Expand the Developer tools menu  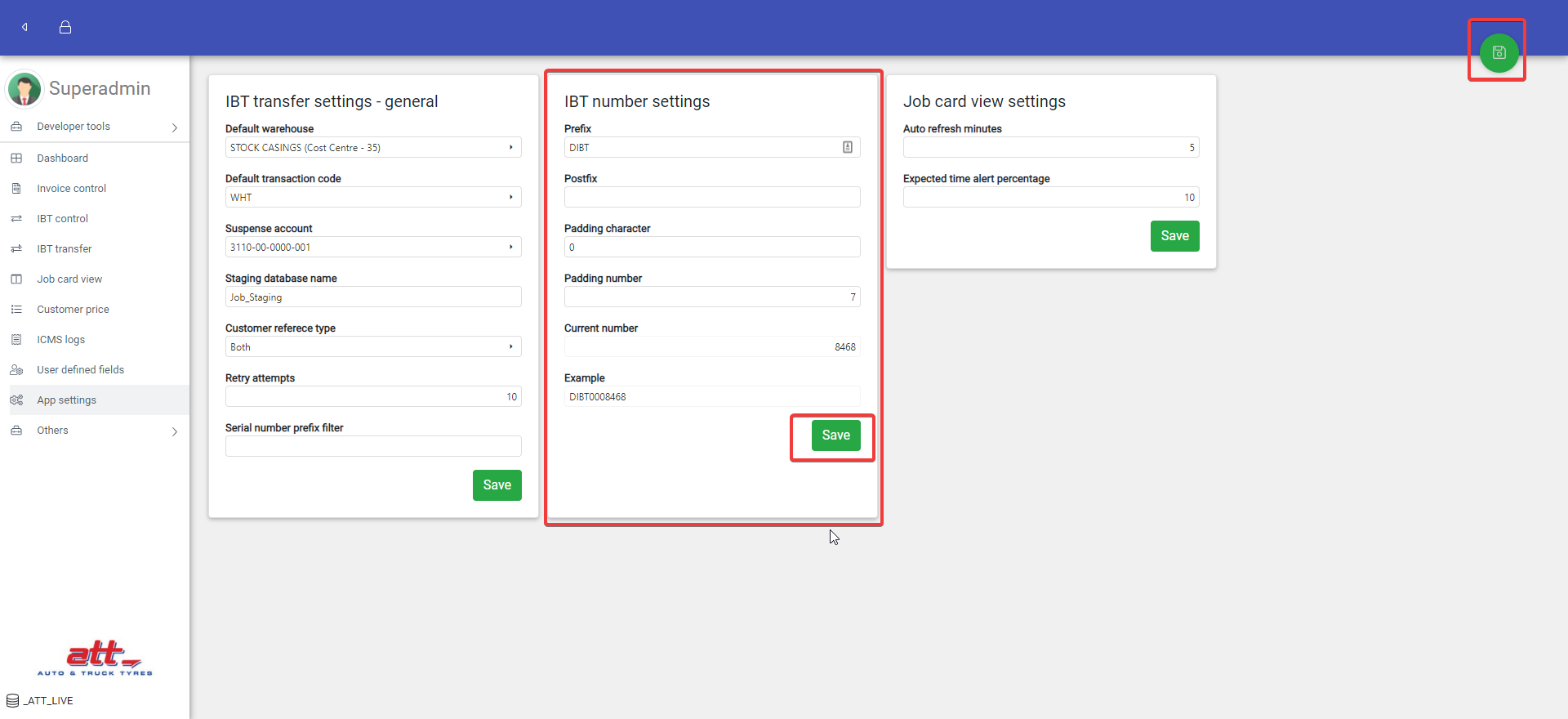point(174,127)
